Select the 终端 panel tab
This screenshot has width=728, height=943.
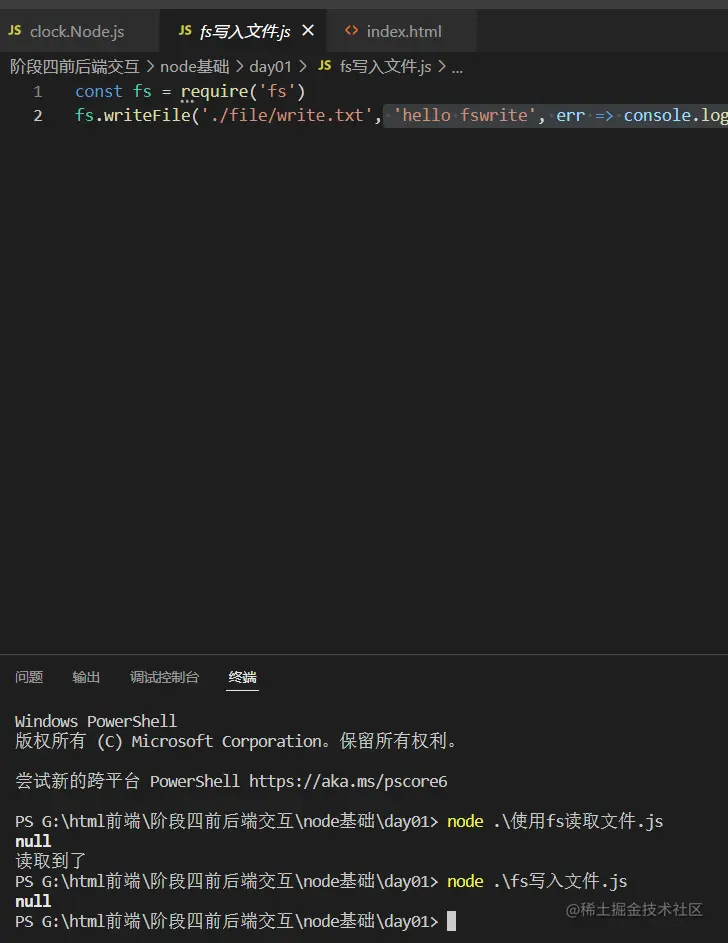click(x=242, y=677)
